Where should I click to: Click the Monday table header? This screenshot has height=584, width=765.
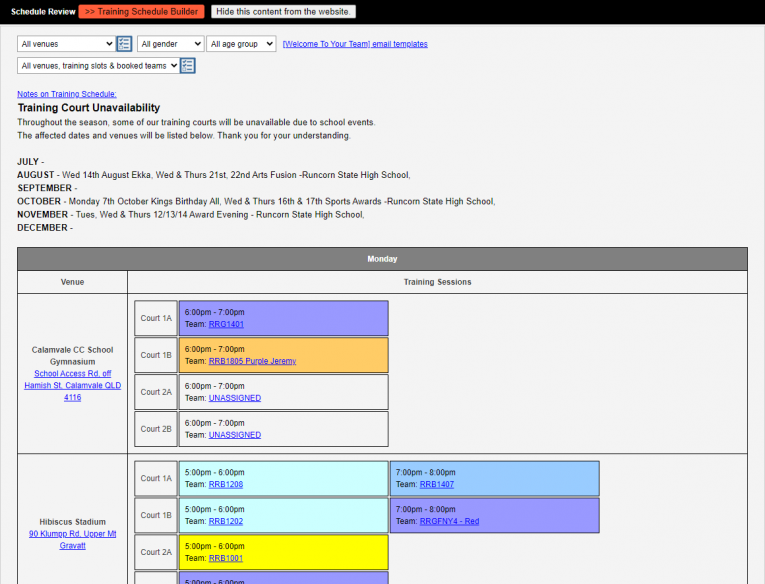[x=382, y=259]
